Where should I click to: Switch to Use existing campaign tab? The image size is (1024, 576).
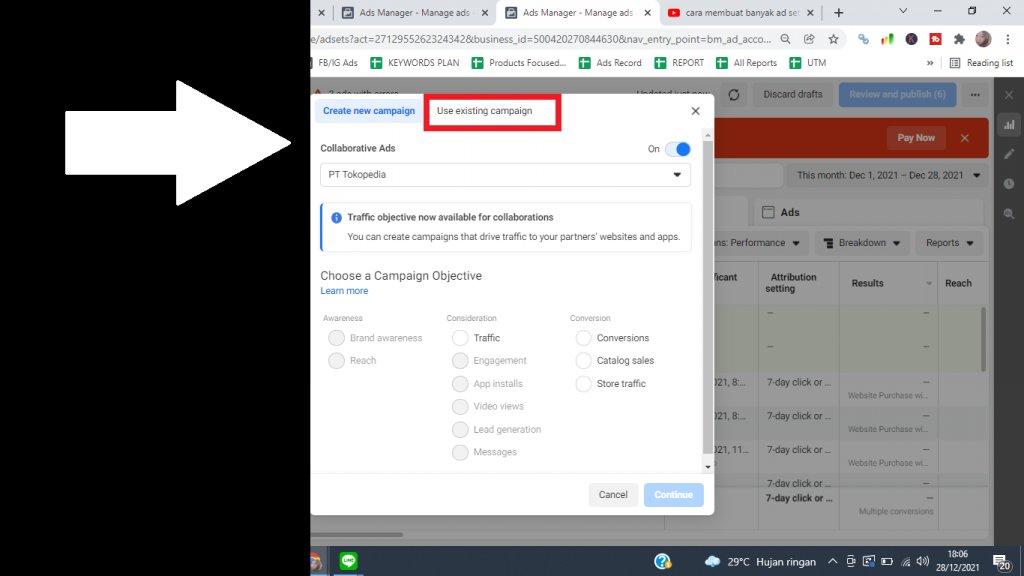[x=485, y=111]
